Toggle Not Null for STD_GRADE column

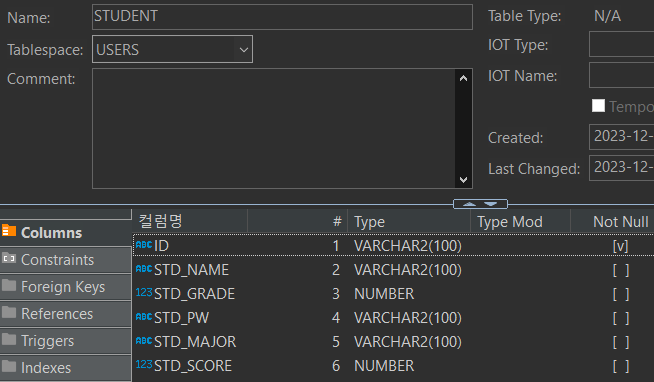pos(620,294)
